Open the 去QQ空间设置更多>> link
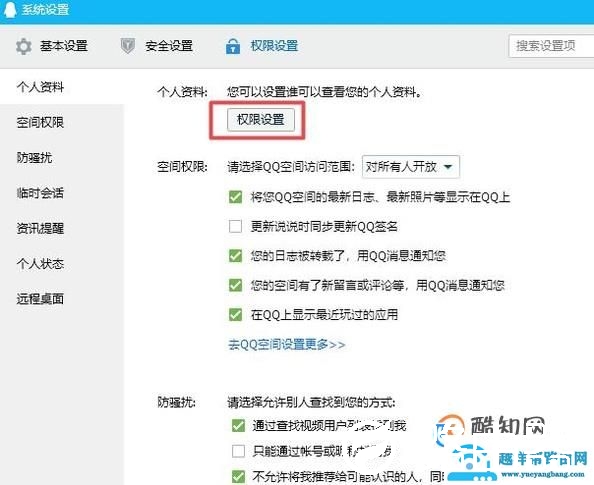The width and height of the screenshot is (594, 485). click(x=286, y=344)
